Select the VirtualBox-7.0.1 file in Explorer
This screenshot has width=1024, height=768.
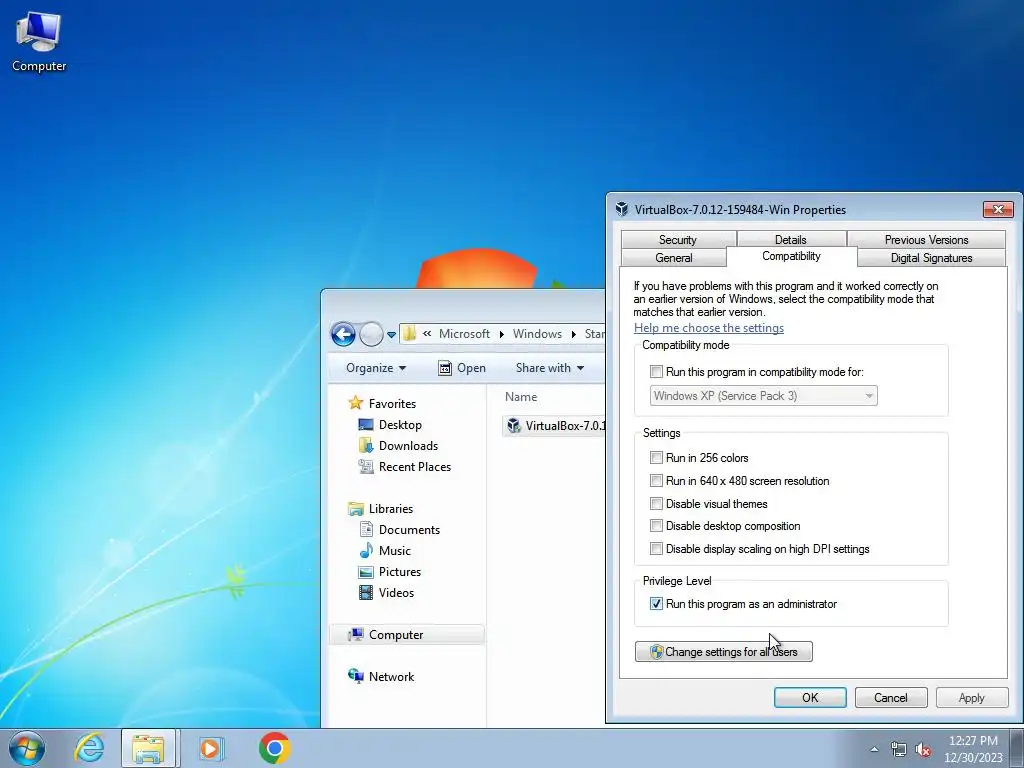point(555,426)
